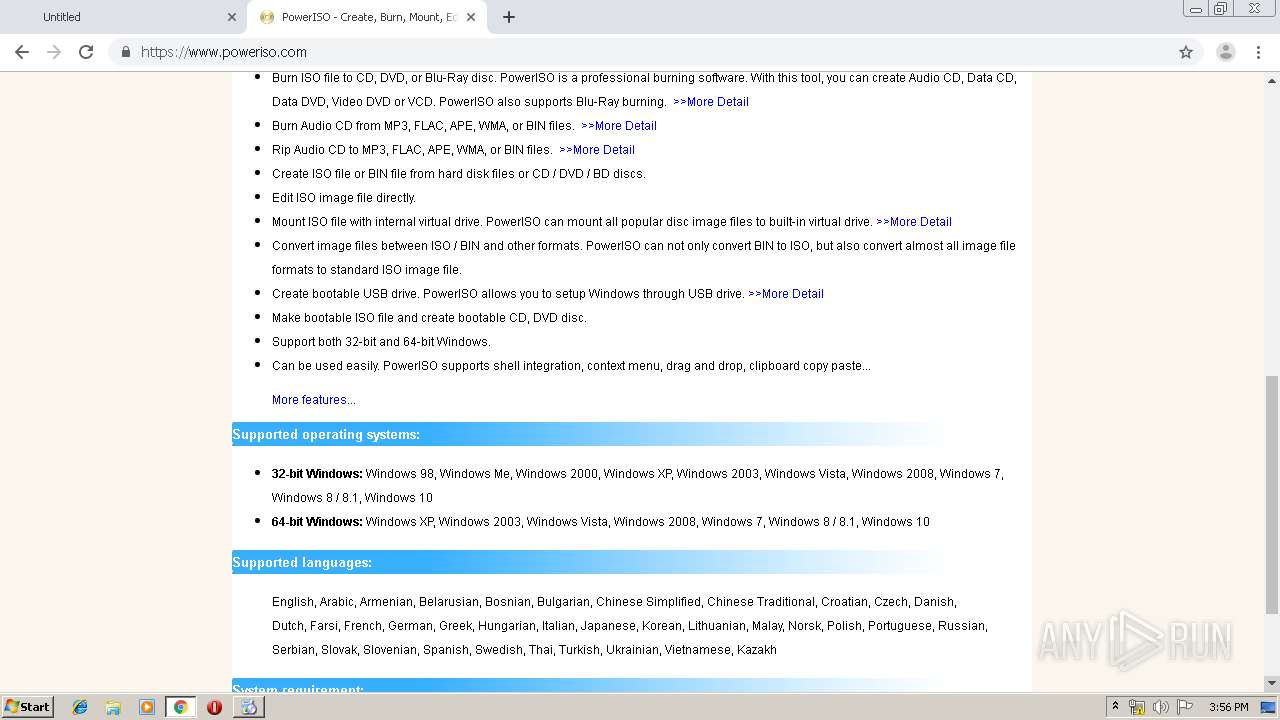This screenshot has width=1280, height=720.
Task: Go back to previous page
Action: click(22, 52)
